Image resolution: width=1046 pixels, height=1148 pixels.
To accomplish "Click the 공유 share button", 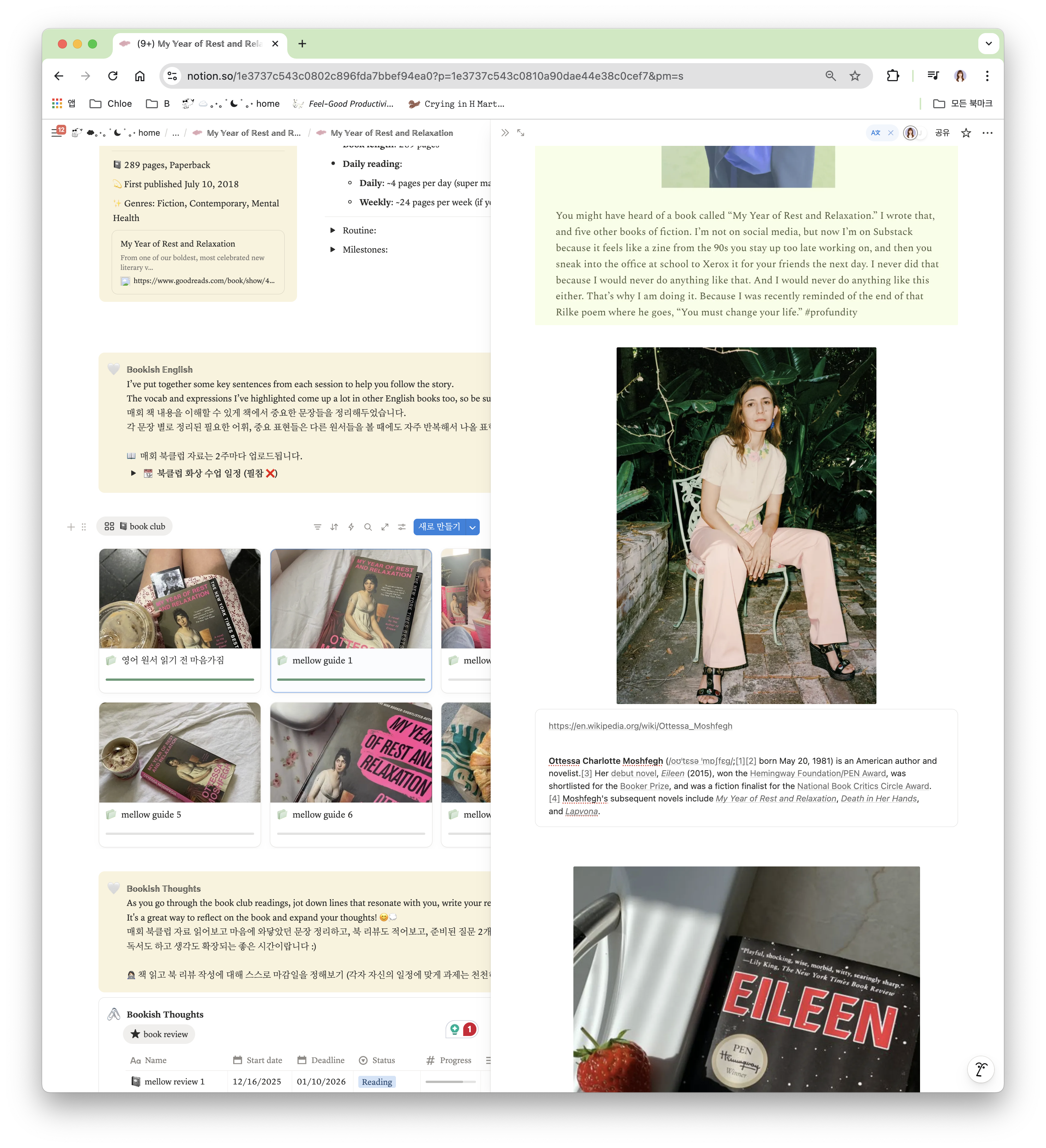I will [942, 133].
